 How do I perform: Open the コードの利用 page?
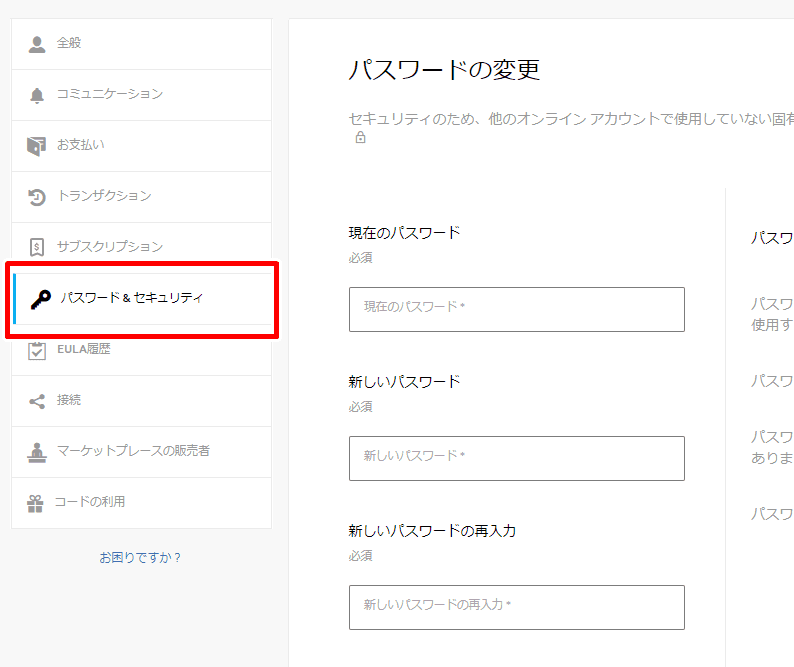pos(141,503)
